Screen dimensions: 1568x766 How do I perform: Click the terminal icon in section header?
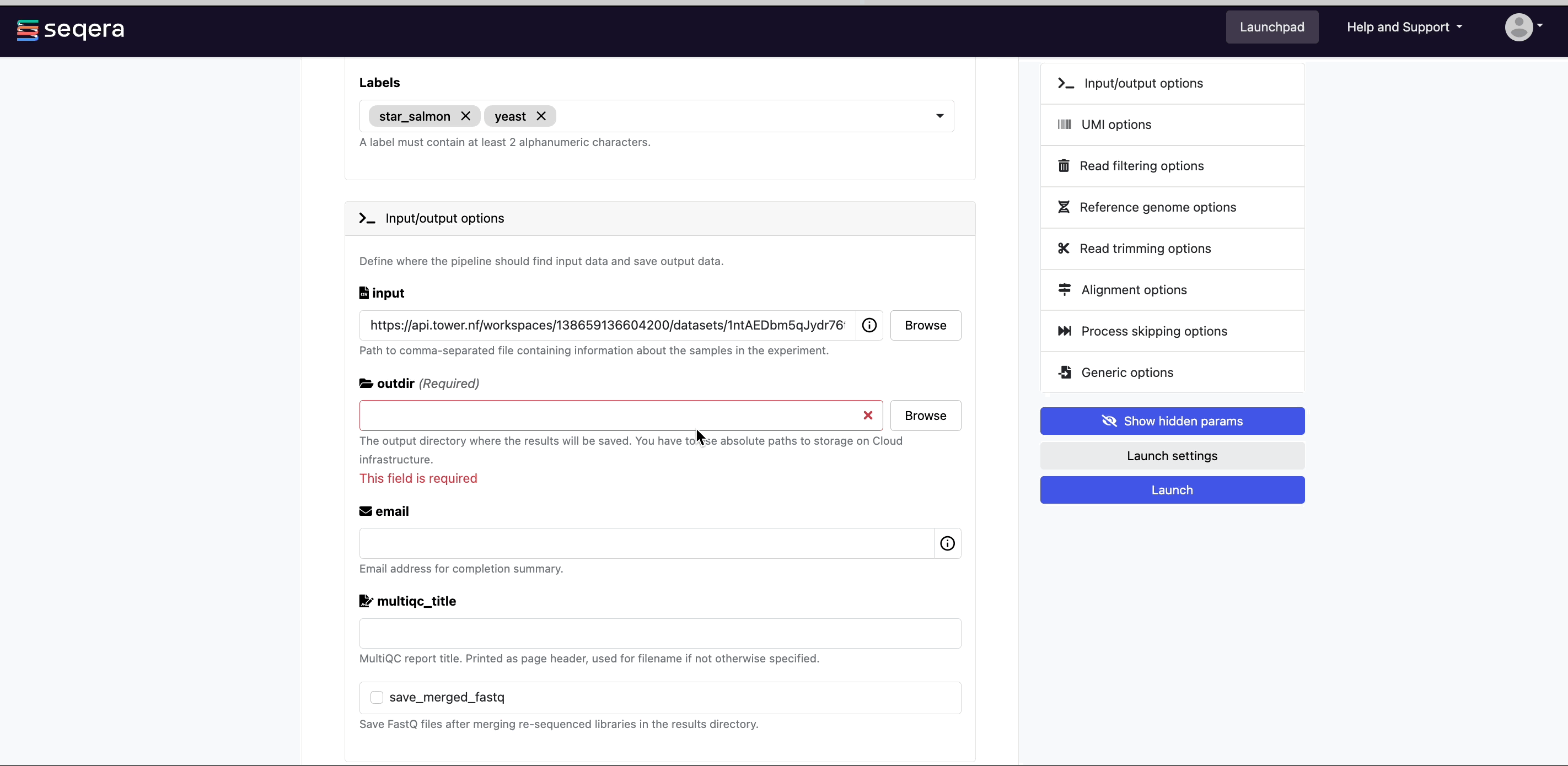coord(367,218)
